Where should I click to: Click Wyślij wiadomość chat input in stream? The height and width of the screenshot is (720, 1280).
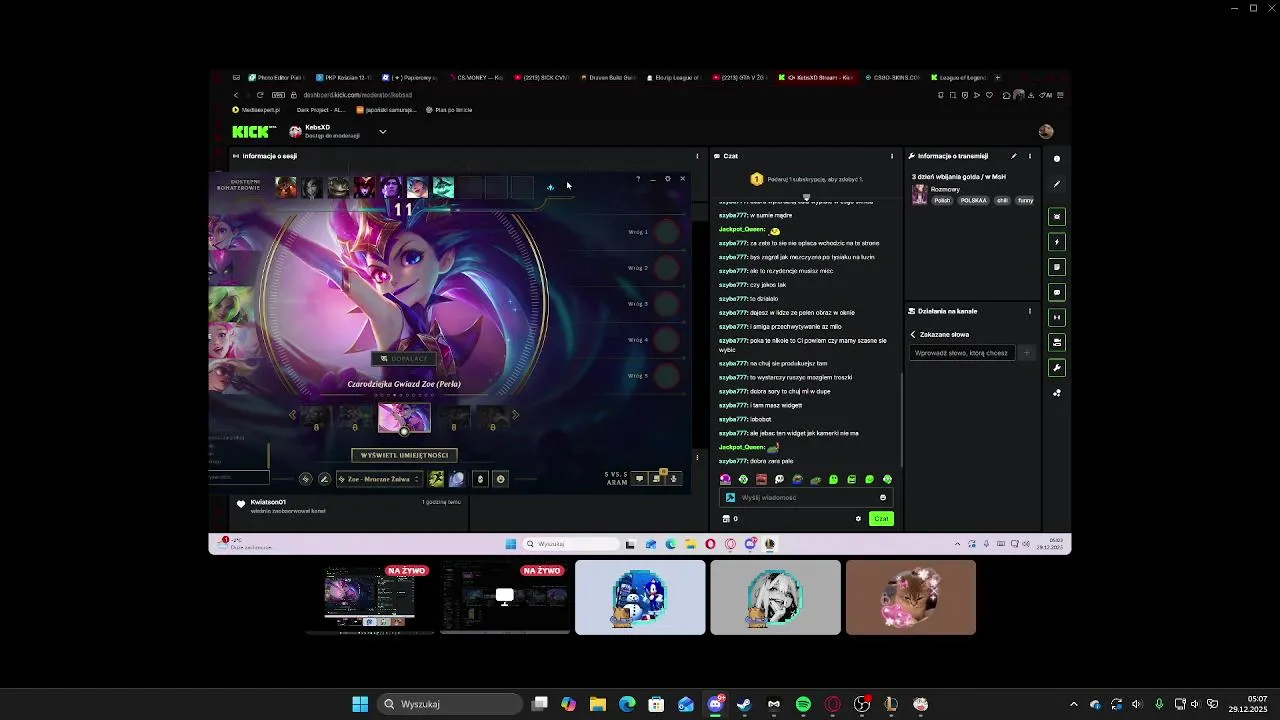click(805, 497)
